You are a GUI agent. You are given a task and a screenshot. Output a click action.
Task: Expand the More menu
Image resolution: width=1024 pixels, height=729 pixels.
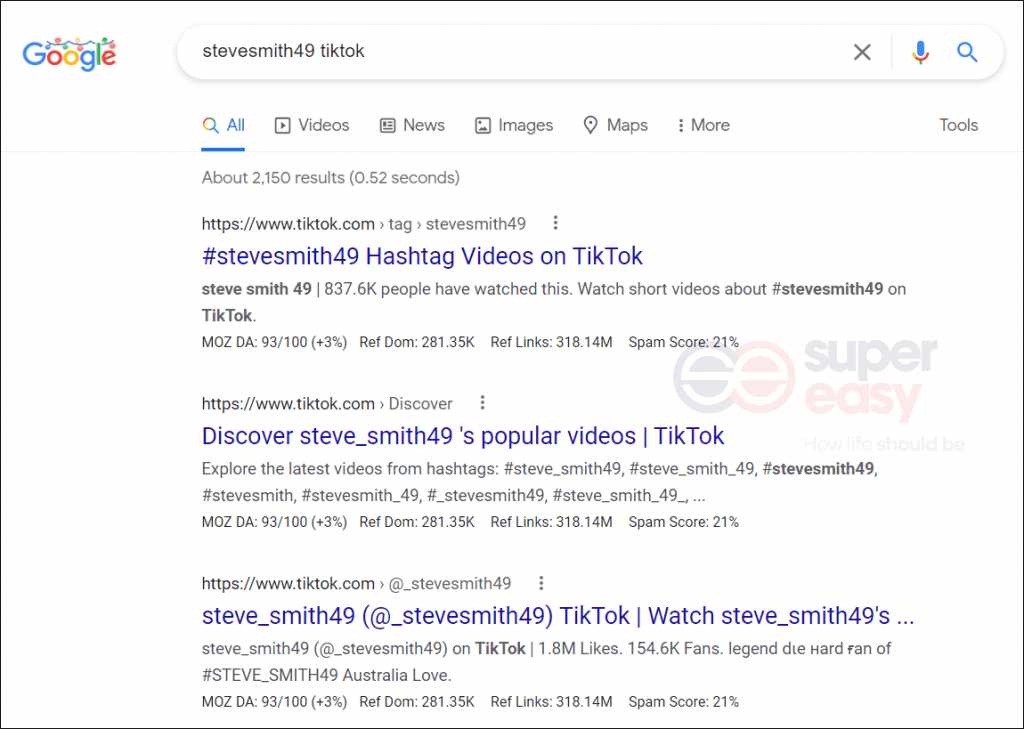703,125
